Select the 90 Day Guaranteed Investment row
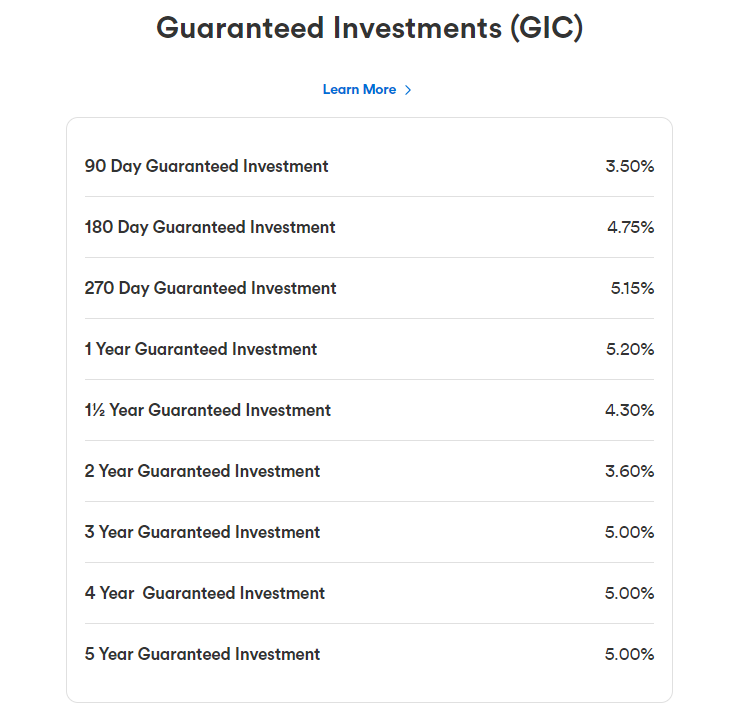 (x=206, y=166)
